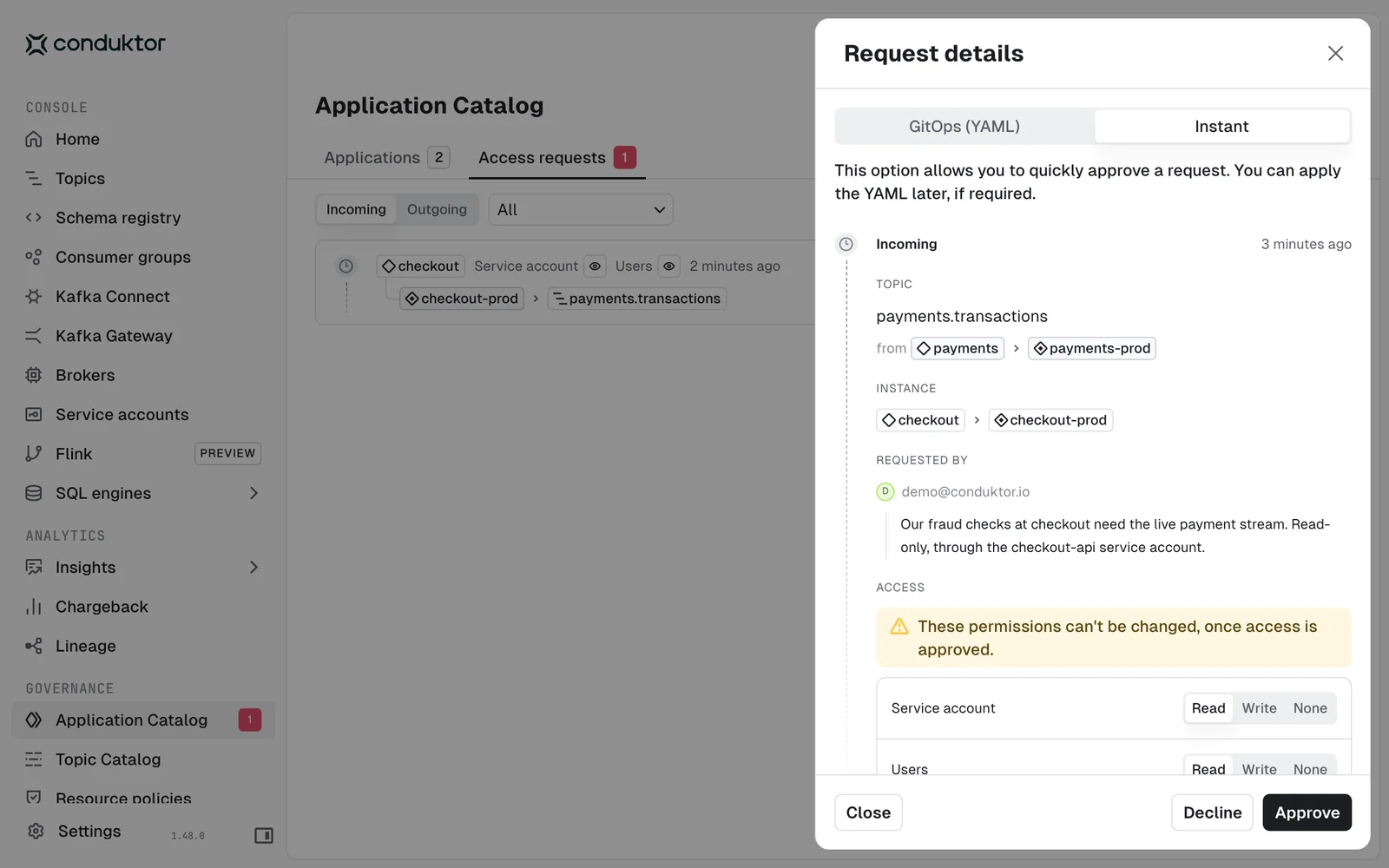Toggle the Service account eye icon in the request row

(595, 266)
